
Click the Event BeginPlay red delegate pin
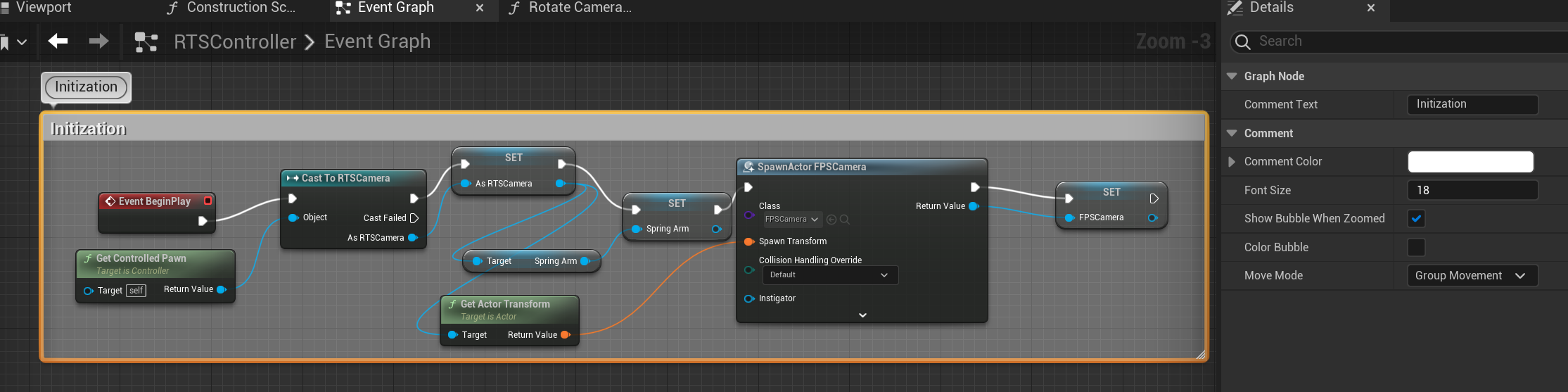(208, 201)
